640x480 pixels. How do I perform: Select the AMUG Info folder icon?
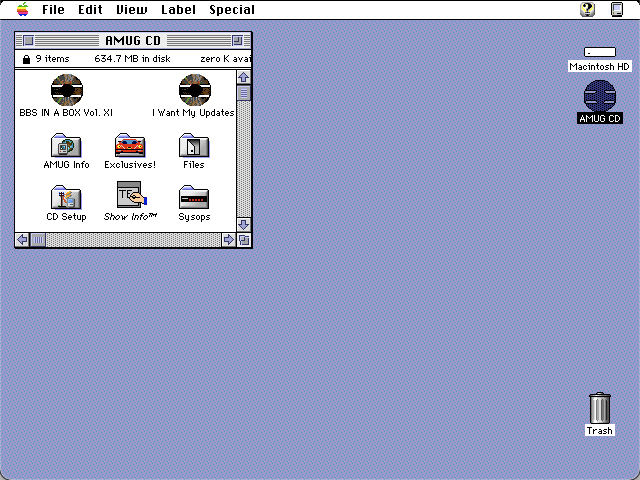[x=66, y=145]
